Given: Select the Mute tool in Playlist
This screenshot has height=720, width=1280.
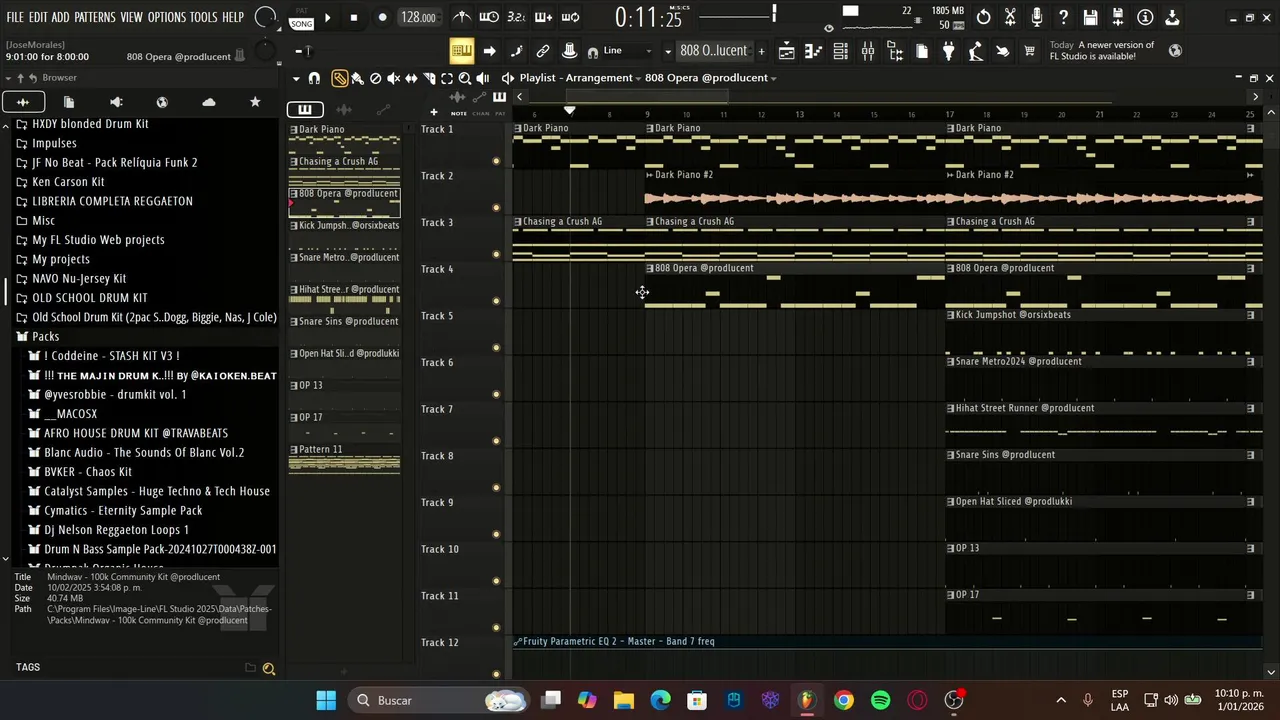Looking at the screenshot, I should click(394, 78).
